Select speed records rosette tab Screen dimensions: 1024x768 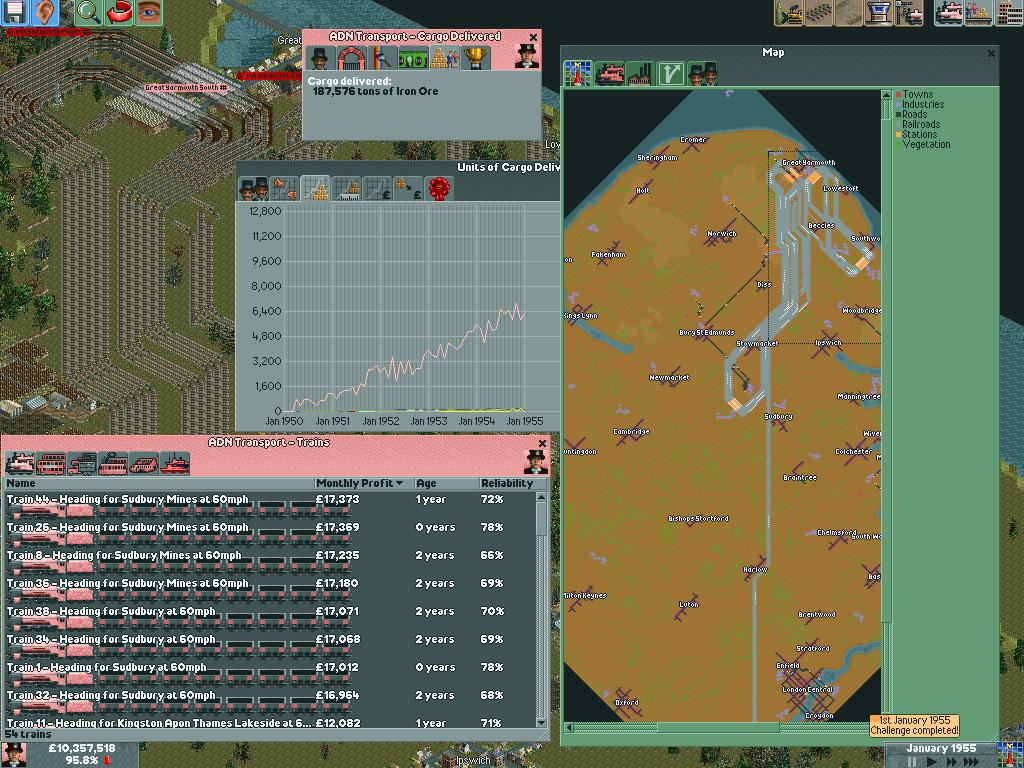pos(440,189)
